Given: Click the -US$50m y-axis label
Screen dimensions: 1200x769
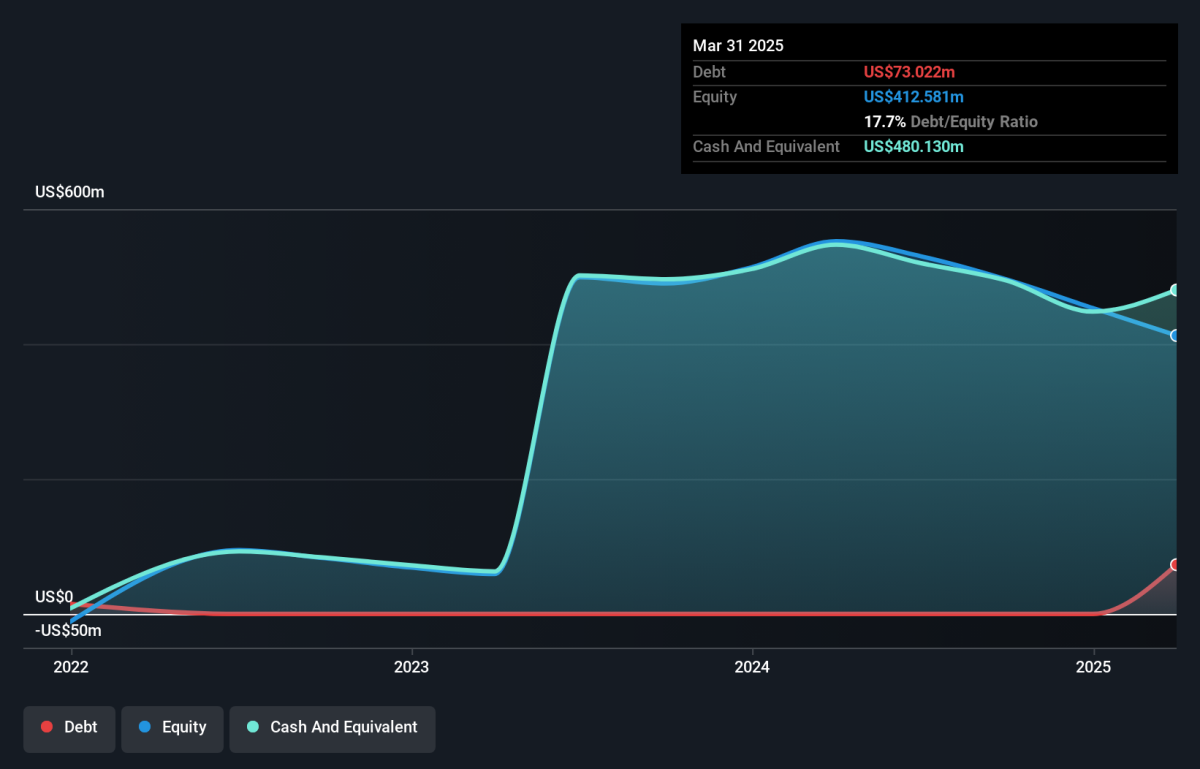Looking at the screenshot, I should click(68, 631).
